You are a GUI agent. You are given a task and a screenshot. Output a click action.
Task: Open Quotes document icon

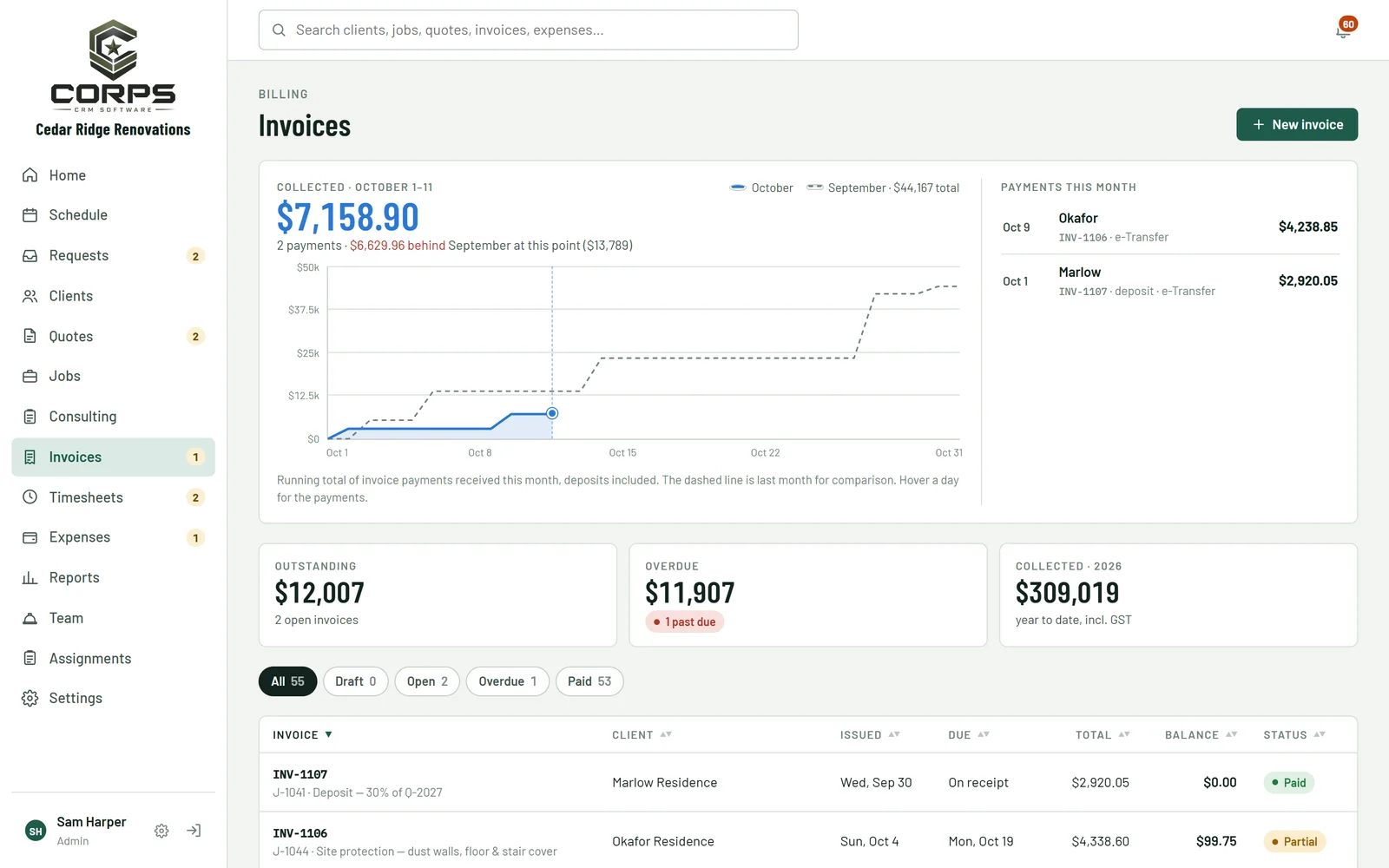pyautogui.click(x=30, y=336)
